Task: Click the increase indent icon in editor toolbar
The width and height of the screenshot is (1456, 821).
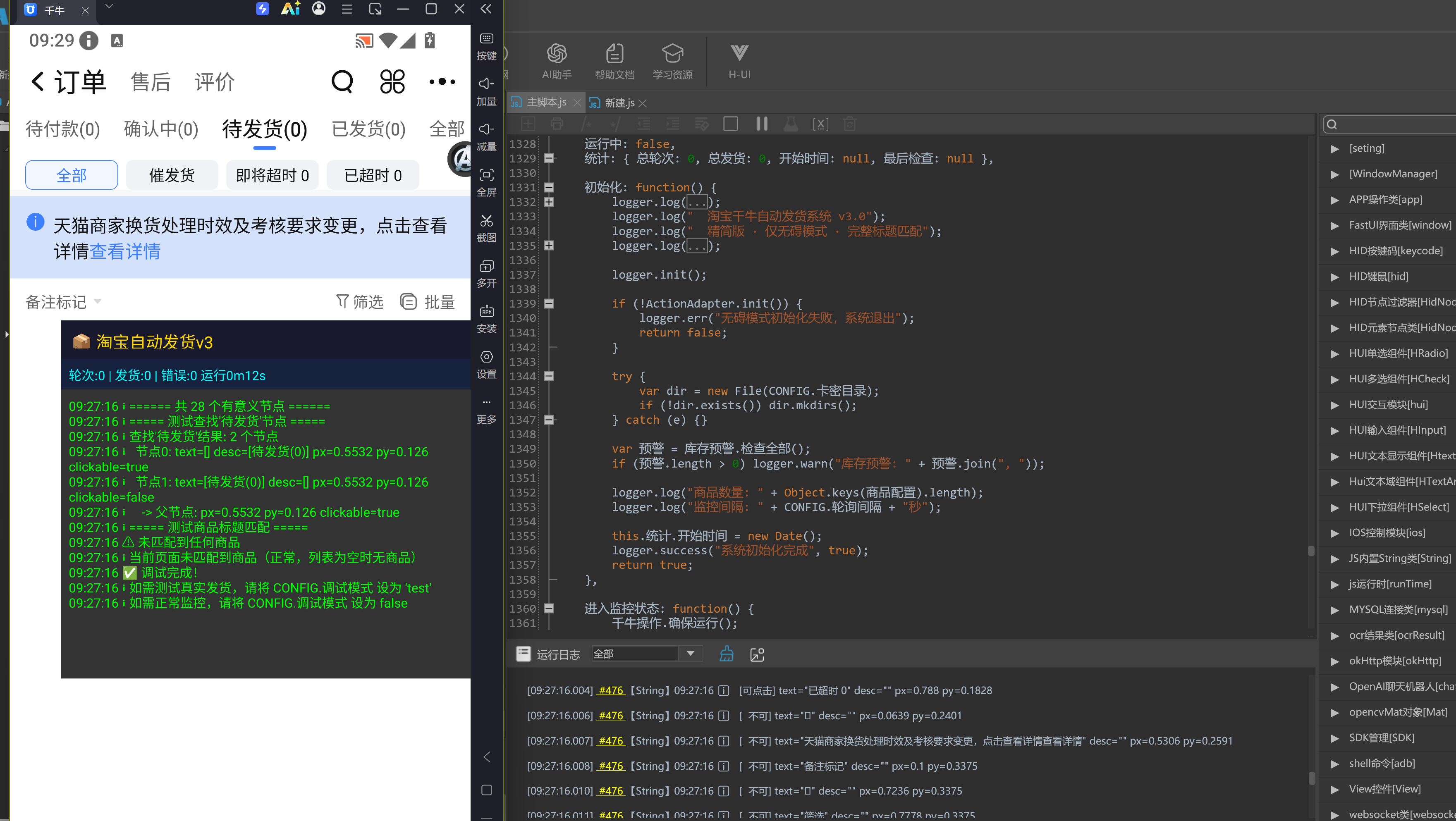Action: [x=673, y=124]
